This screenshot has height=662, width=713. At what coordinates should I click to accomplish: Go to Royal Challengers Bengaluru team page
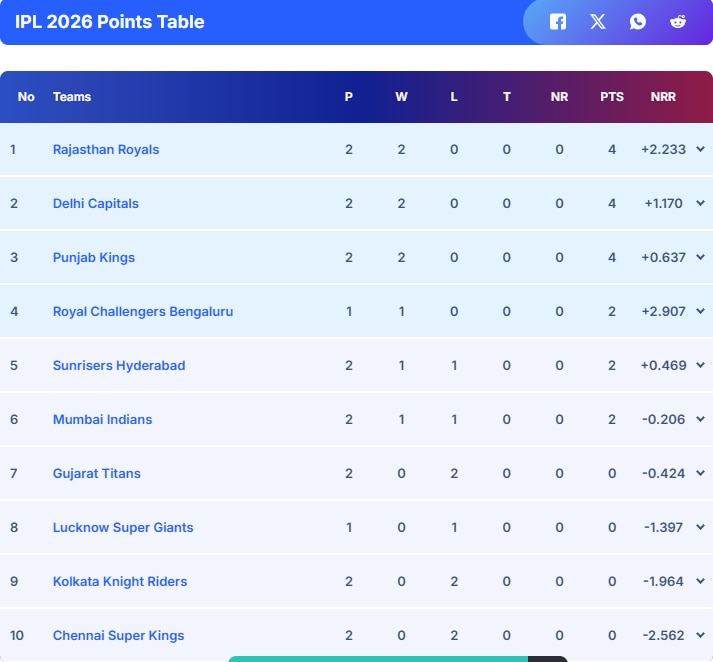click(x=143, y=311)
